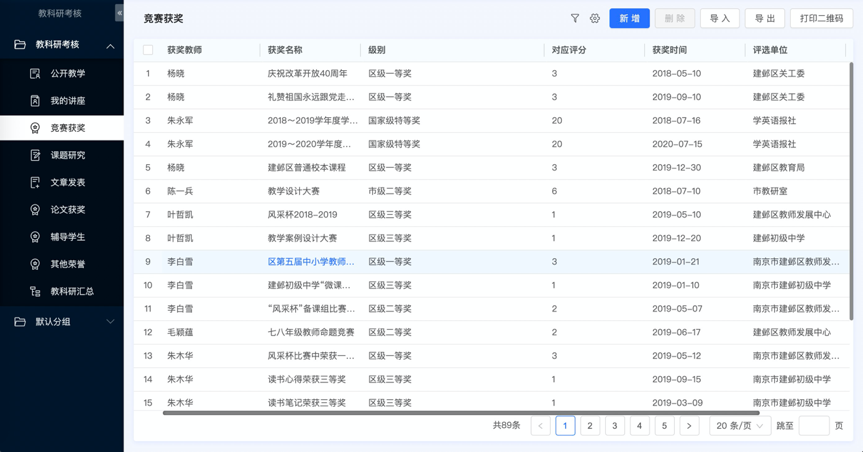
Task: Go to page 4
Action: (x=640, y=426)
